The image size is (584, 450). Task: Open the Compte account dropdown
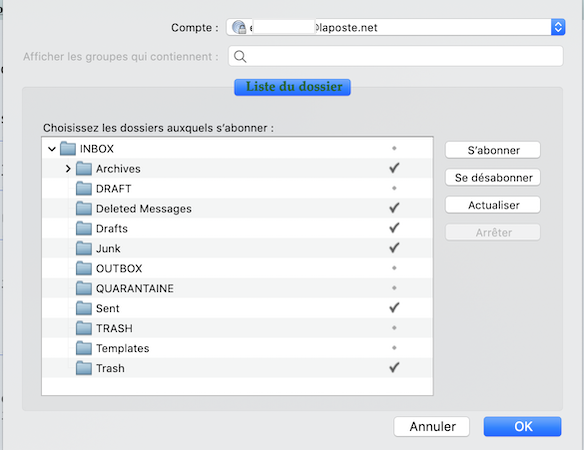396,28
